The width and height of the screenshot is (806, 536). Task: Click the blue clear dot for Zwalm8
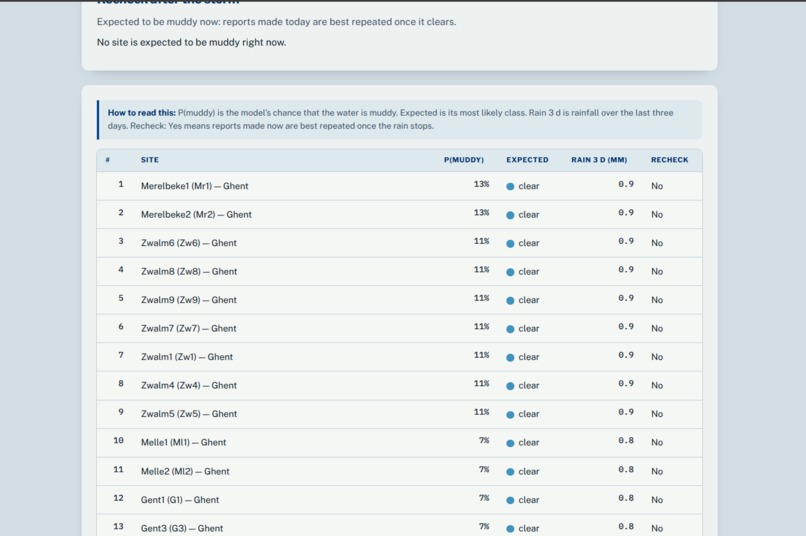[510, 272]
